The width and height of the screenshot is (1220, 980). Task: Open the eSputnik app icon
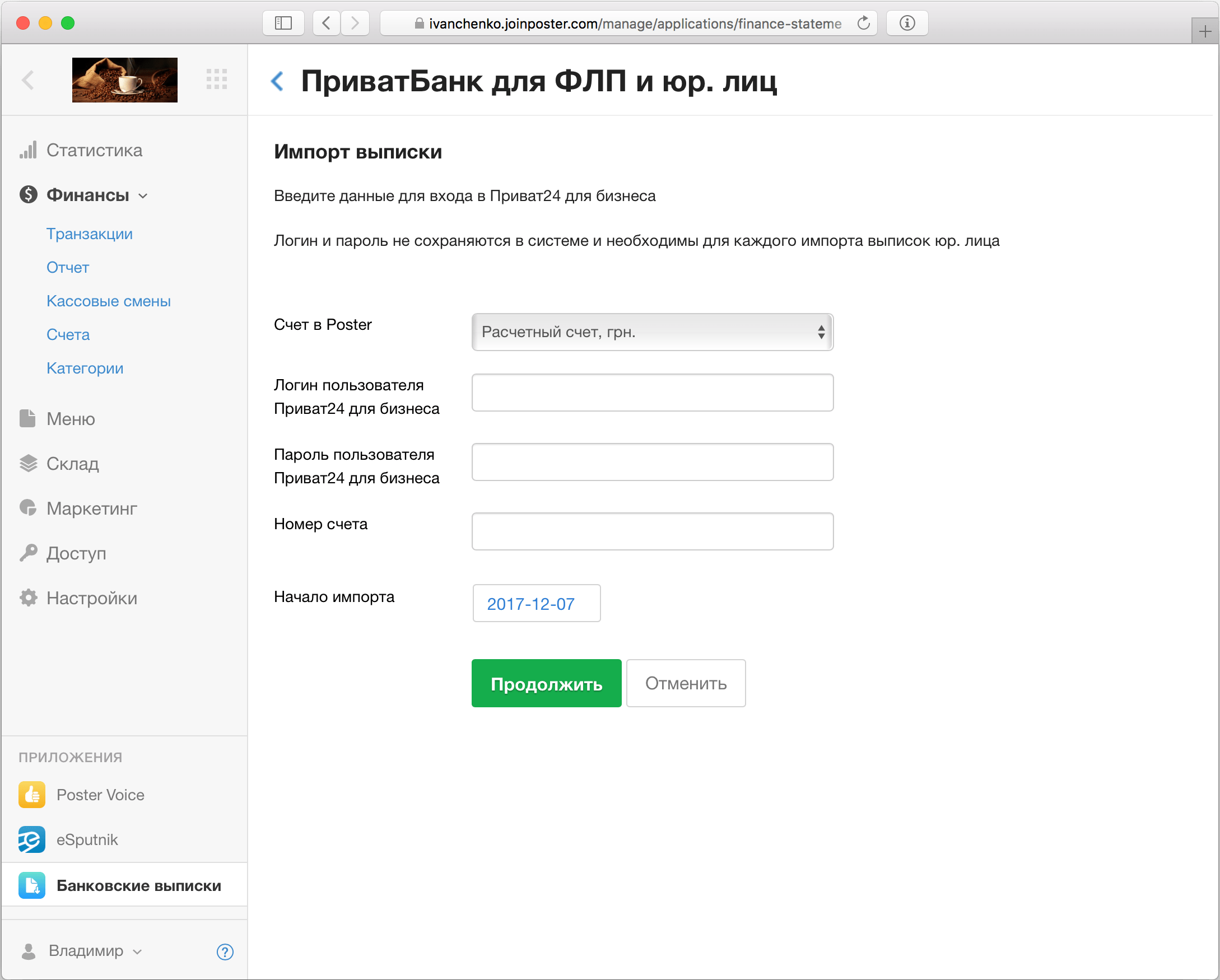click(x=32, y=839)
